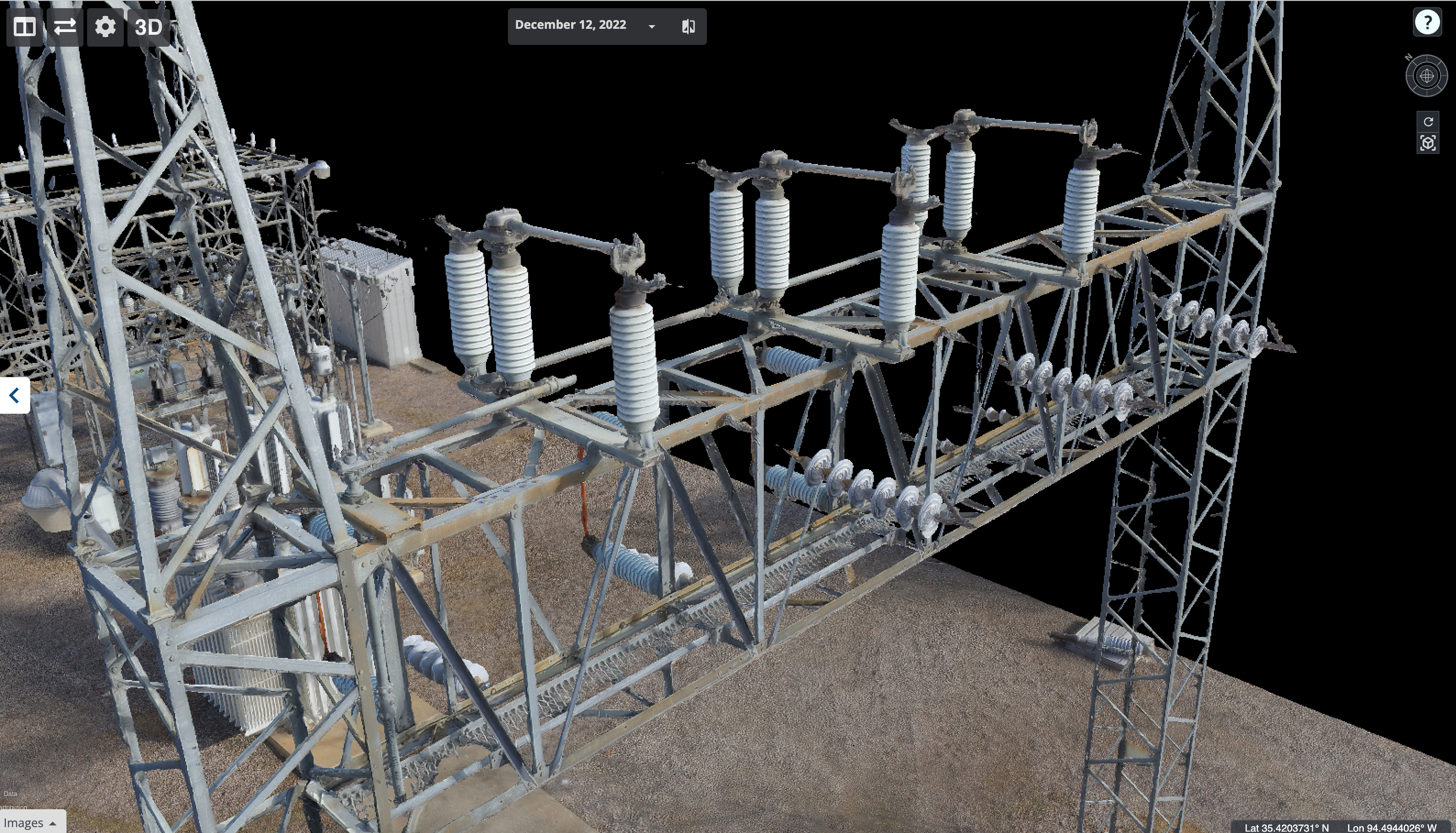Image resolution: width=1456 pixels, height=833 pixels.
Task: Open the settings gear menu
Action: (x=105, y=27)
